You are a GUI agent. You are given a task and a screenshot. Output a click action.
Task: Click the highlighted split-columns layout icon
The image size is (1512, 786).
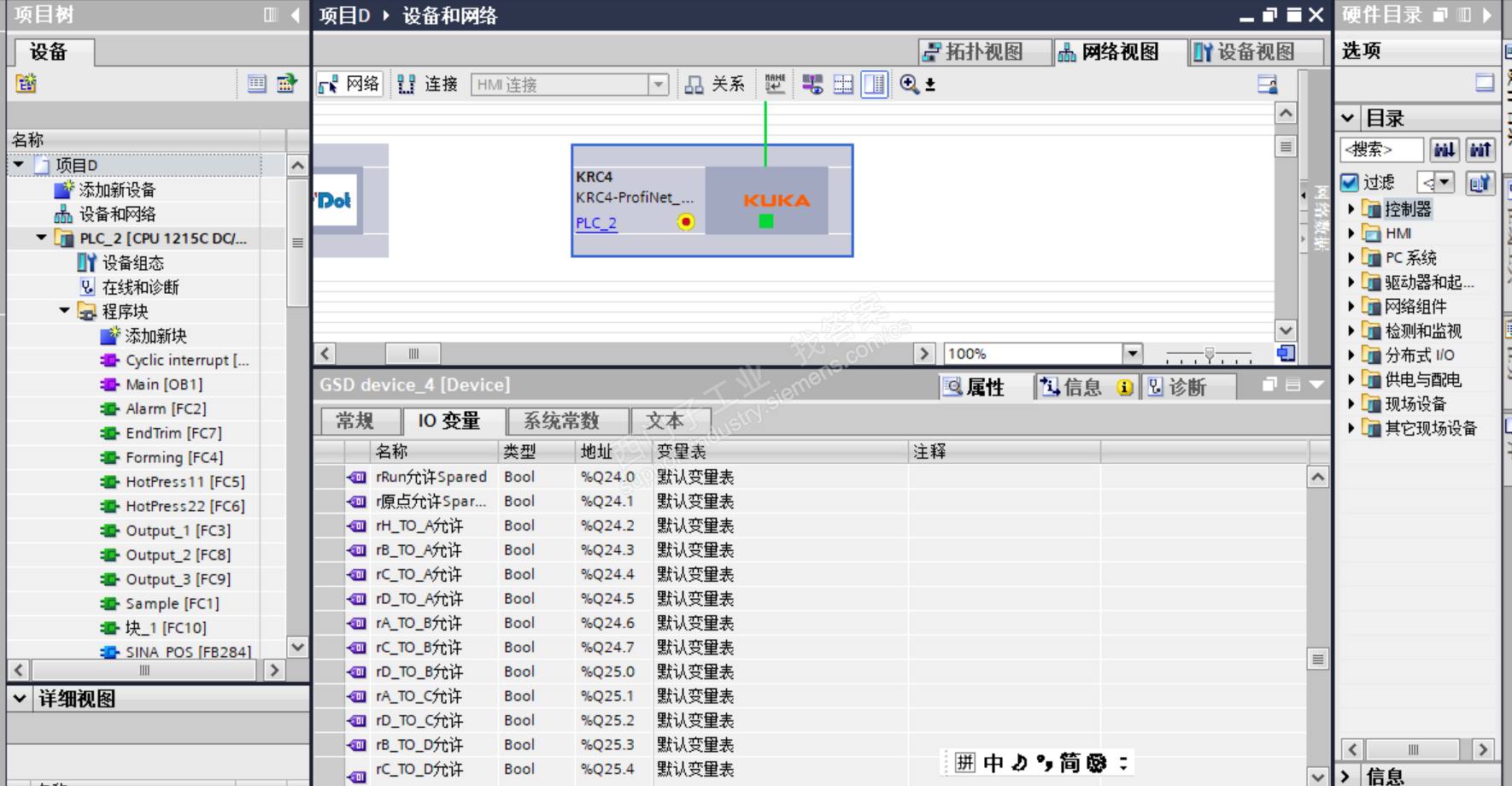pos(875,84)
